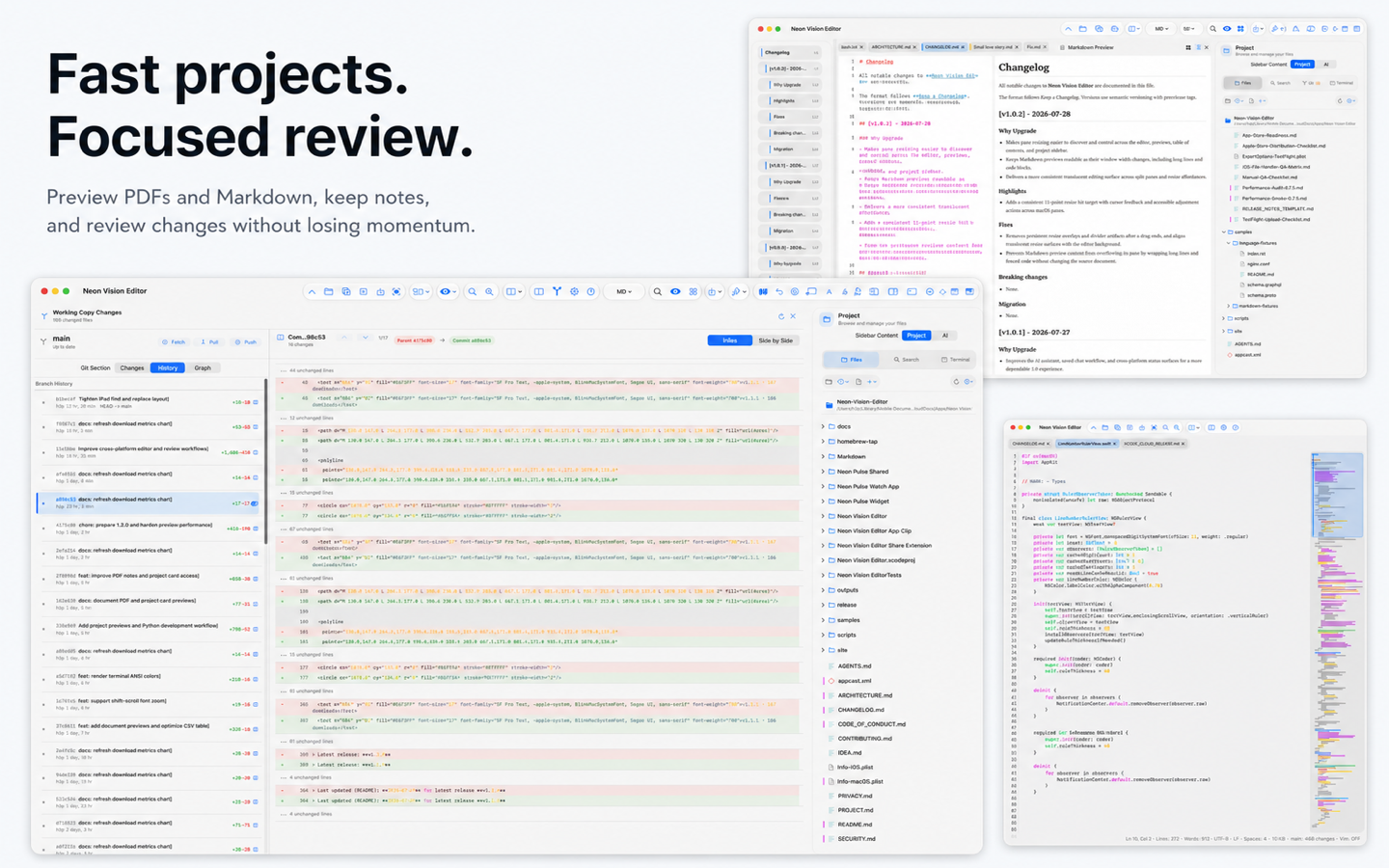Switch to ARCHITECTURE.md tab in top-right window
The image size is (1389, 868).
tap(893, 46)
